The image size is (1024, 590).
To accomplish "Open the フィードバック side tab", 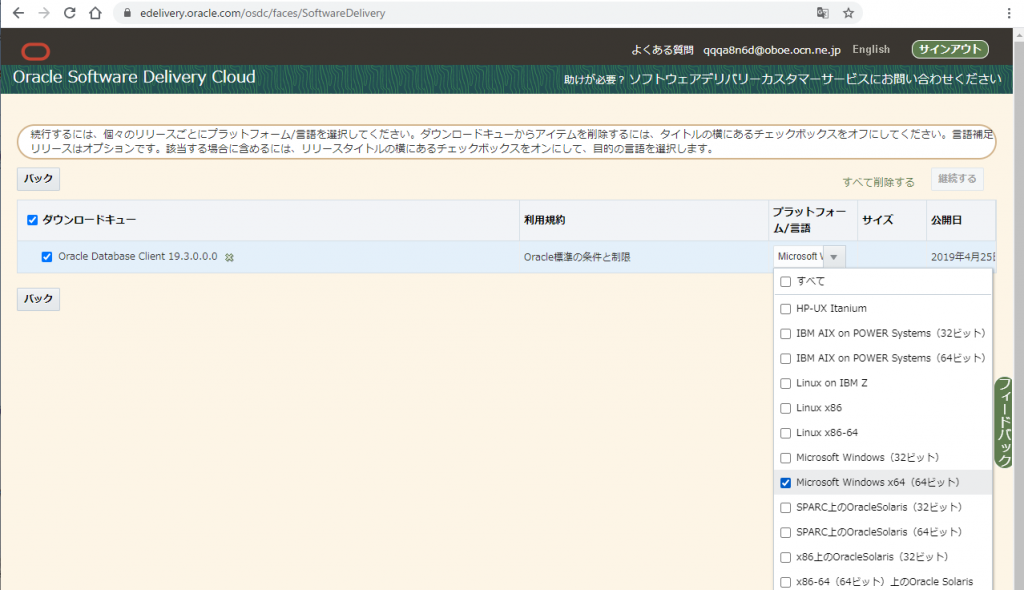I will tap(1006, 422).
